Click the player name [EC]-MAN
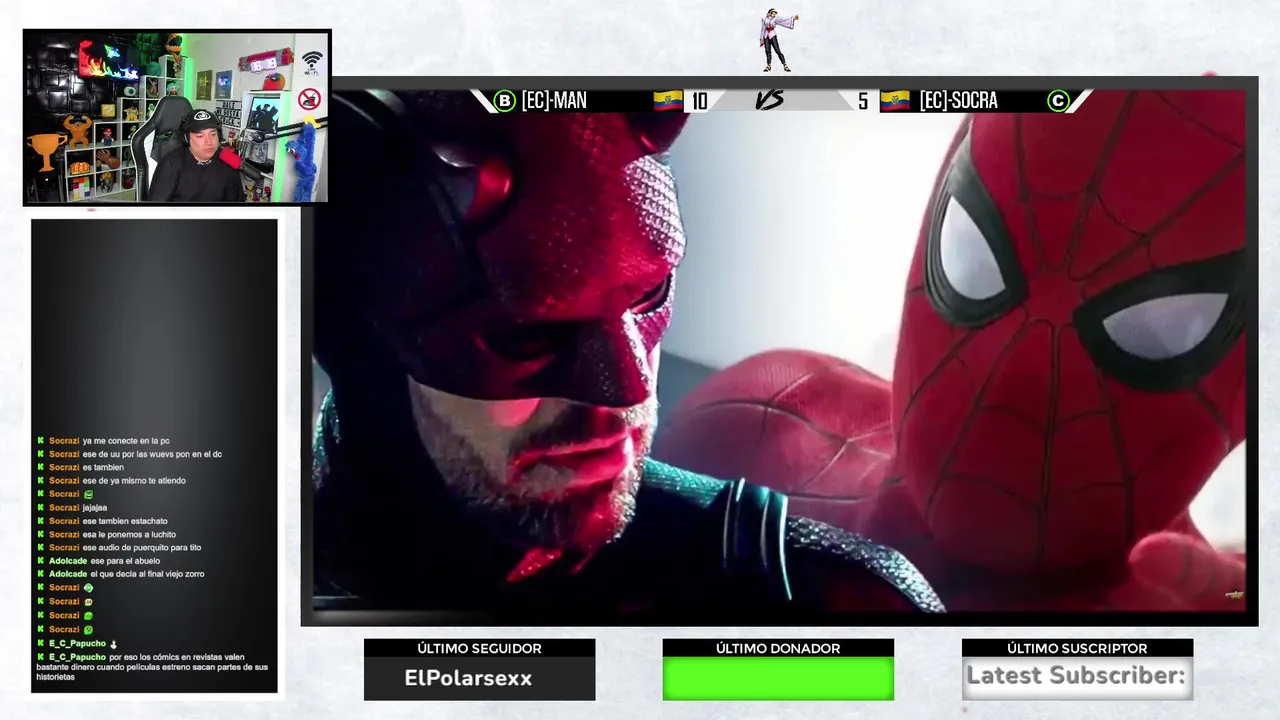The image size is (1280, 720). [x=554, y=101]
